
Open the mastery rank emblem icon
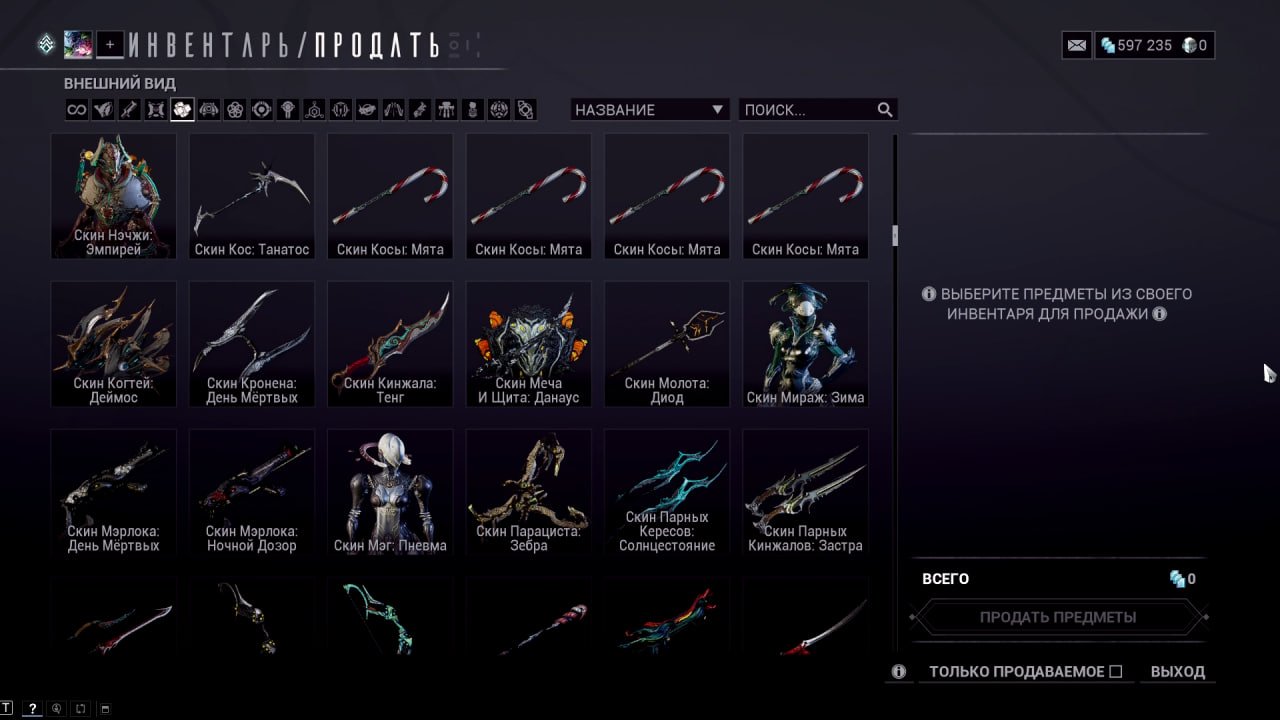46,44
